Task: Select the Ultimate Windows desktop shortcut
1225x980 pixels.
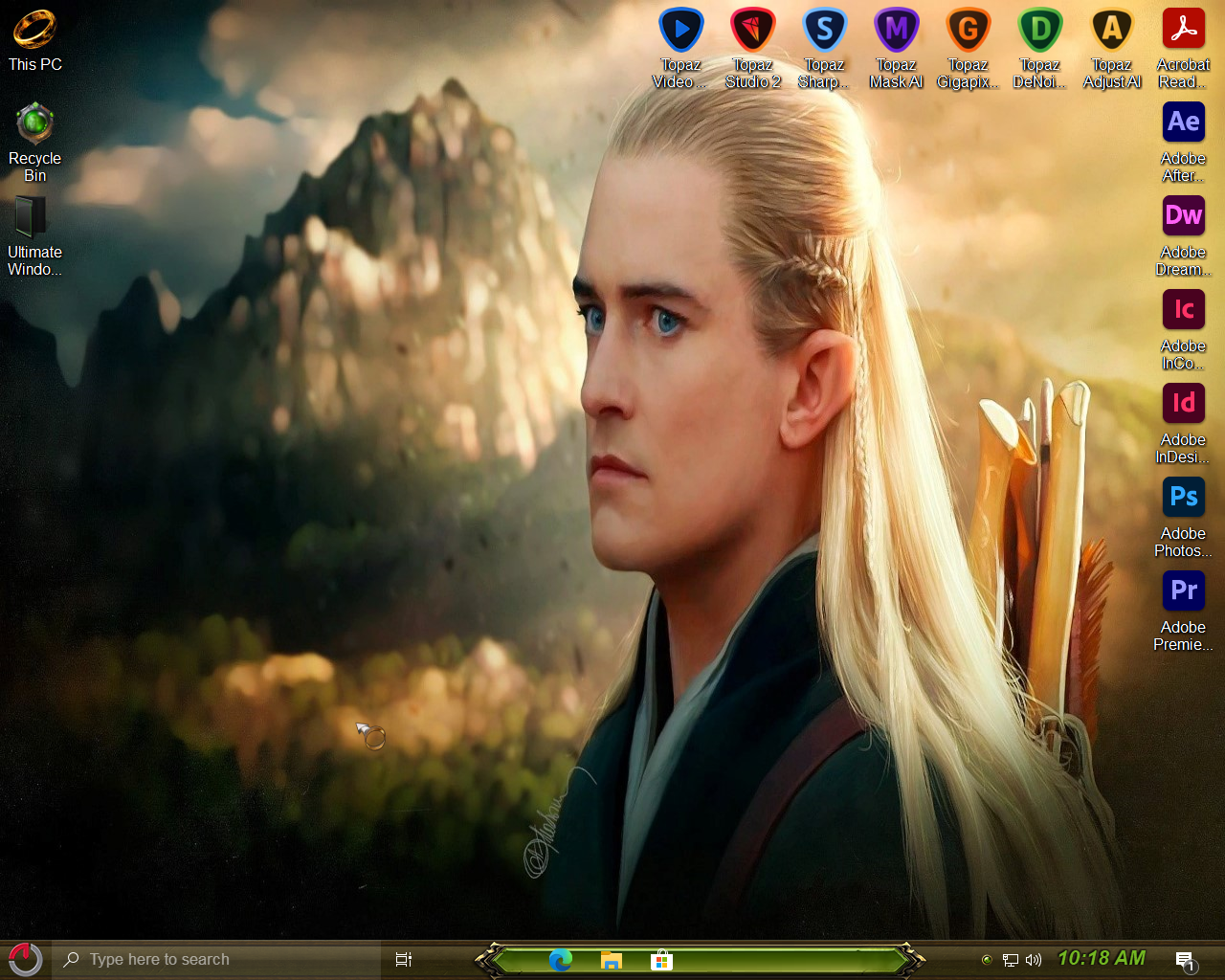Action: 34,235
